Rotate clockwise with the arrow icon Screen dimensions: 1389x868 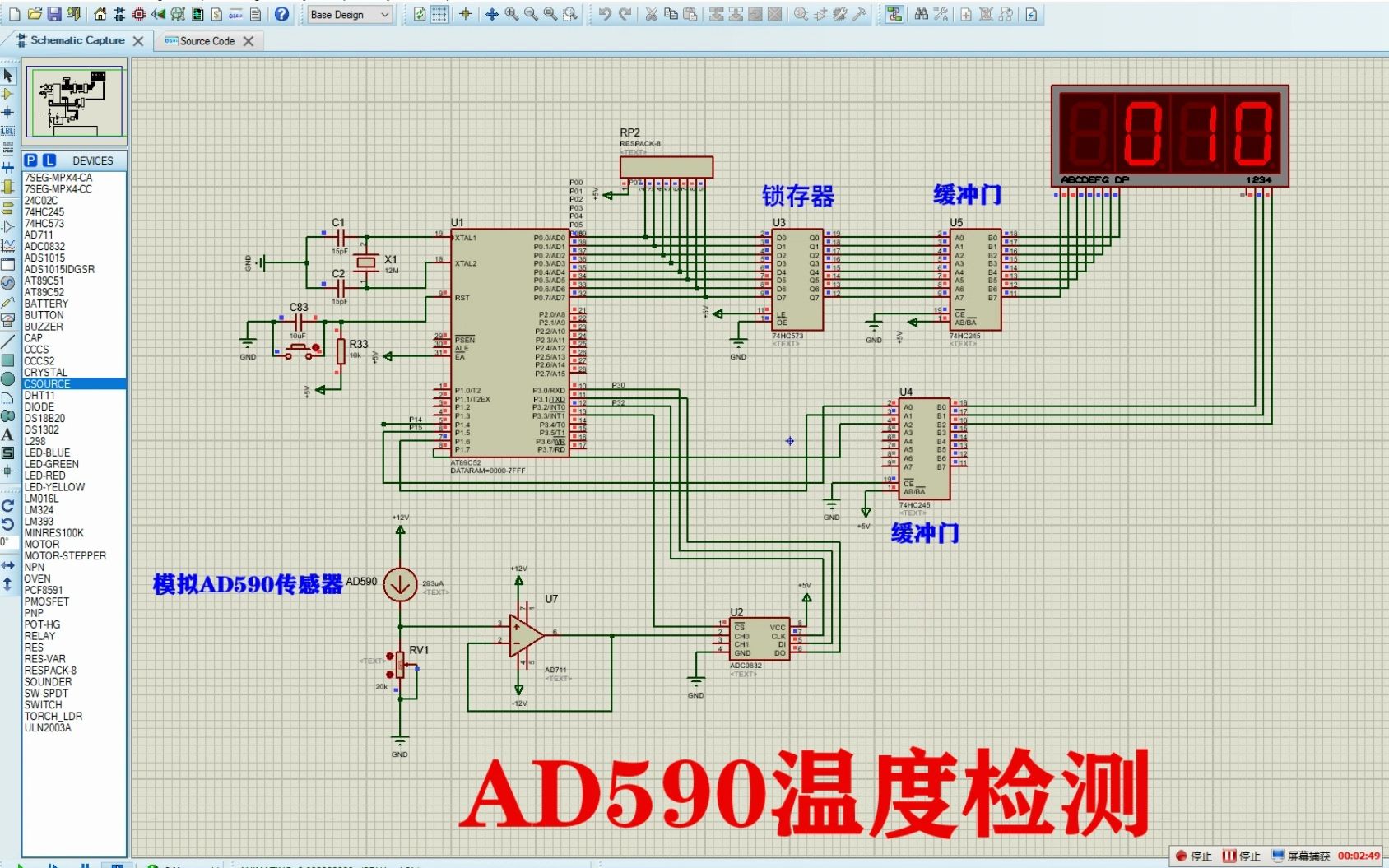click(8, 506)
